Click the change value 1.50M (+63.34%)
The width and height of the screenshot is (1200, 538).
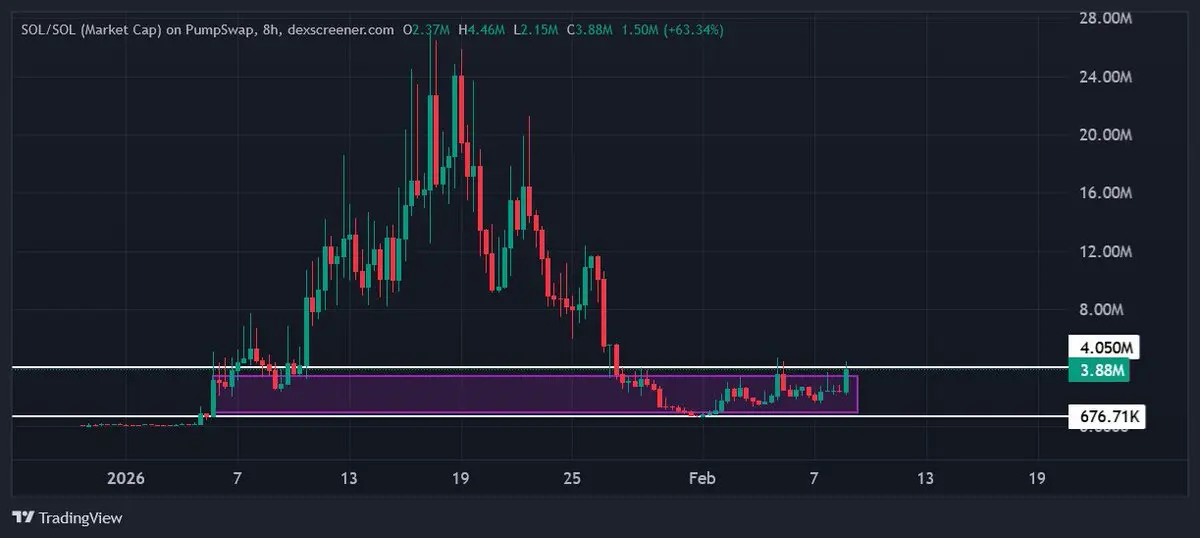coord(673,30)
